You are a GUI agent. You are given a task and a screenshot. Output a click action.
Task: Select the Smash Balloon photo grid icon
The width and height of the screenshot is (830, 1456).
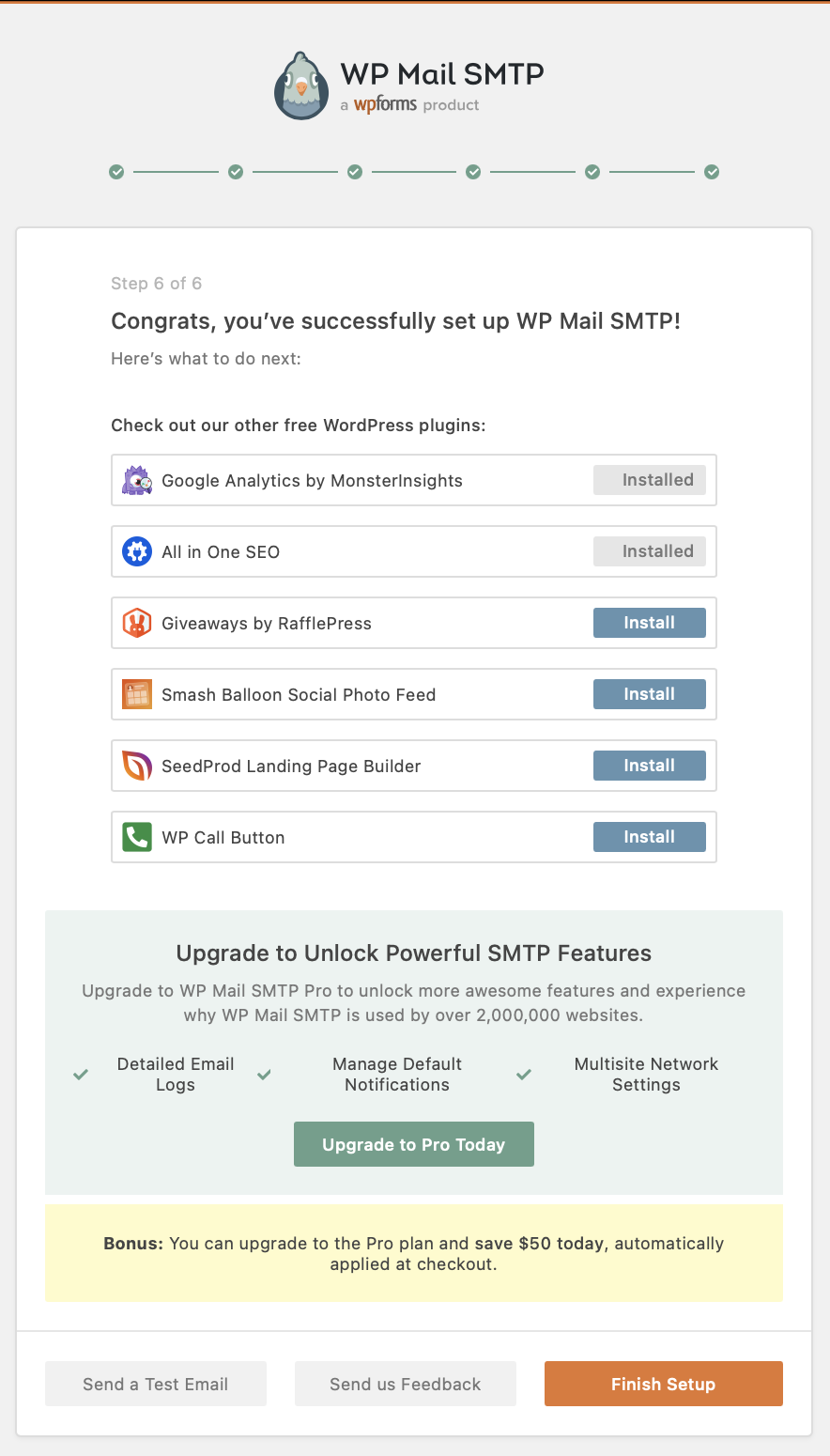(x=137, y=694)
